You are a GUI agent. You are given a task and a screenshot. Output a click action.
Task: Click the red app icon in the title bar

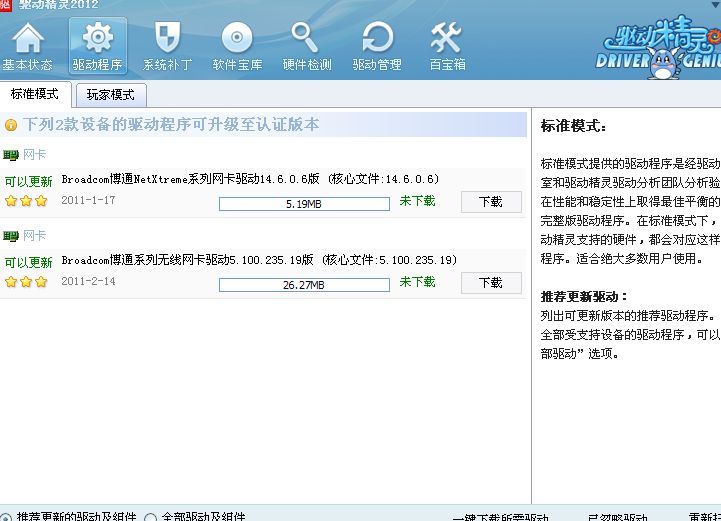6,6
